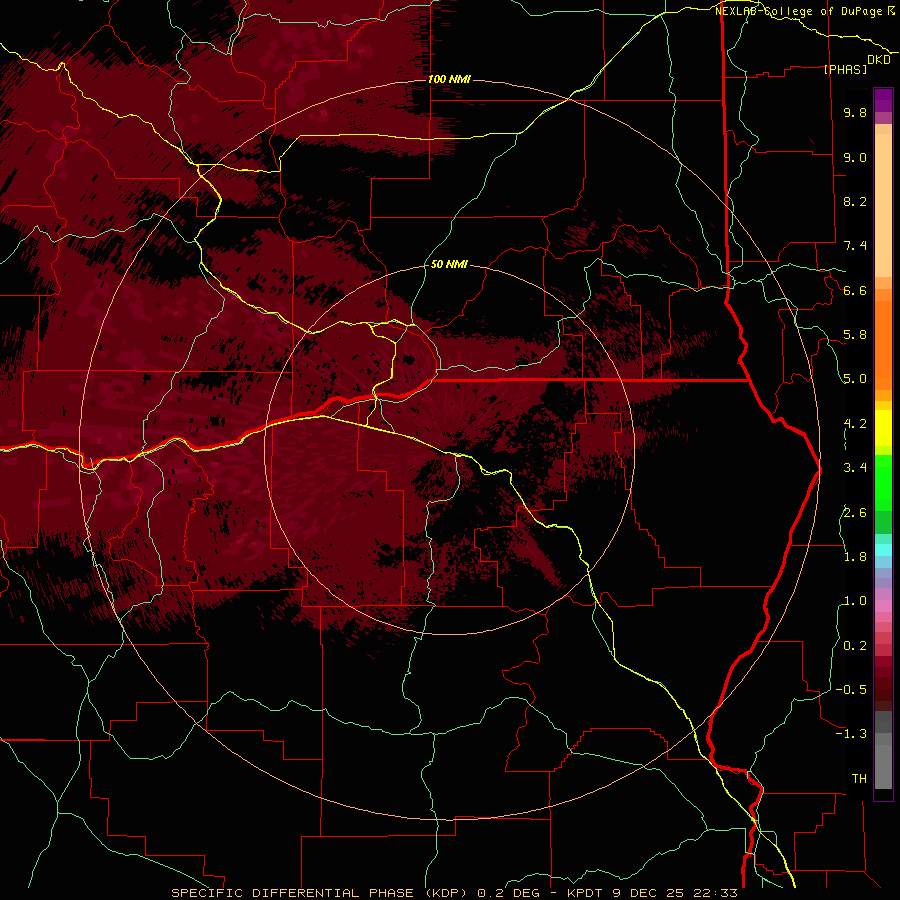Viewport: 900px width, 900px height.
Task: Click the 0.2 DEG elevation text in caption
Action: pyautogui.click(x=509, y=893)
